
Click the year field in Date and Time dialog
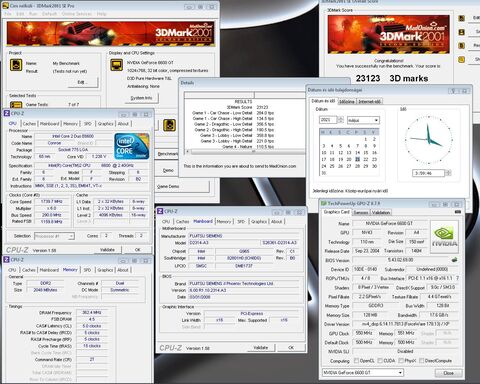coord(328,120)
